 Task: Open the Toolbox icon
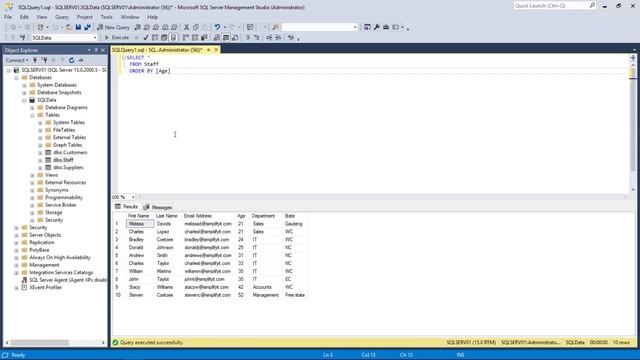click(x=386, y=27)
